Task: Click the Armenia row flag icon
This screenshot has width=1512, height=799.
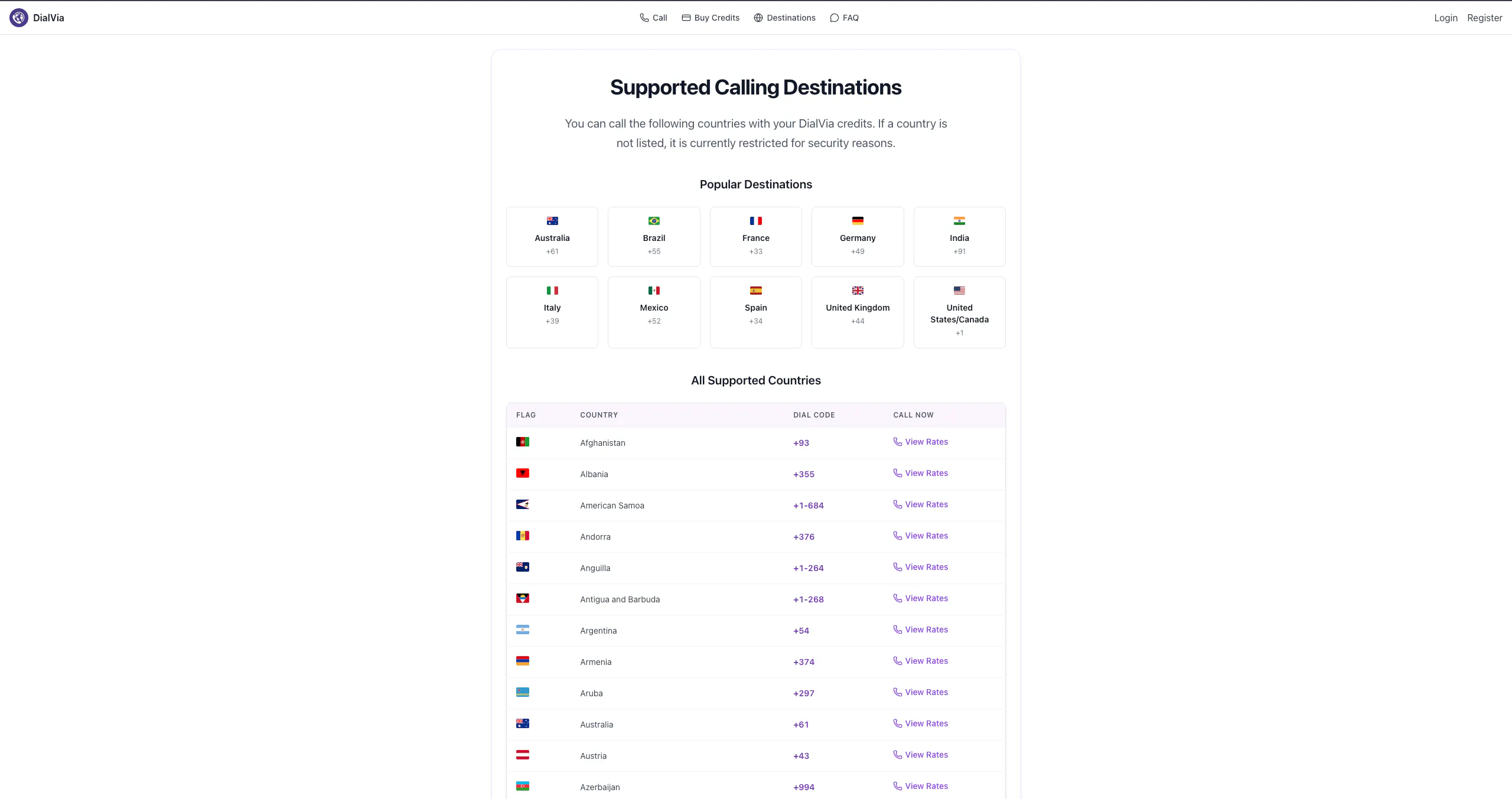Action: 523,661
